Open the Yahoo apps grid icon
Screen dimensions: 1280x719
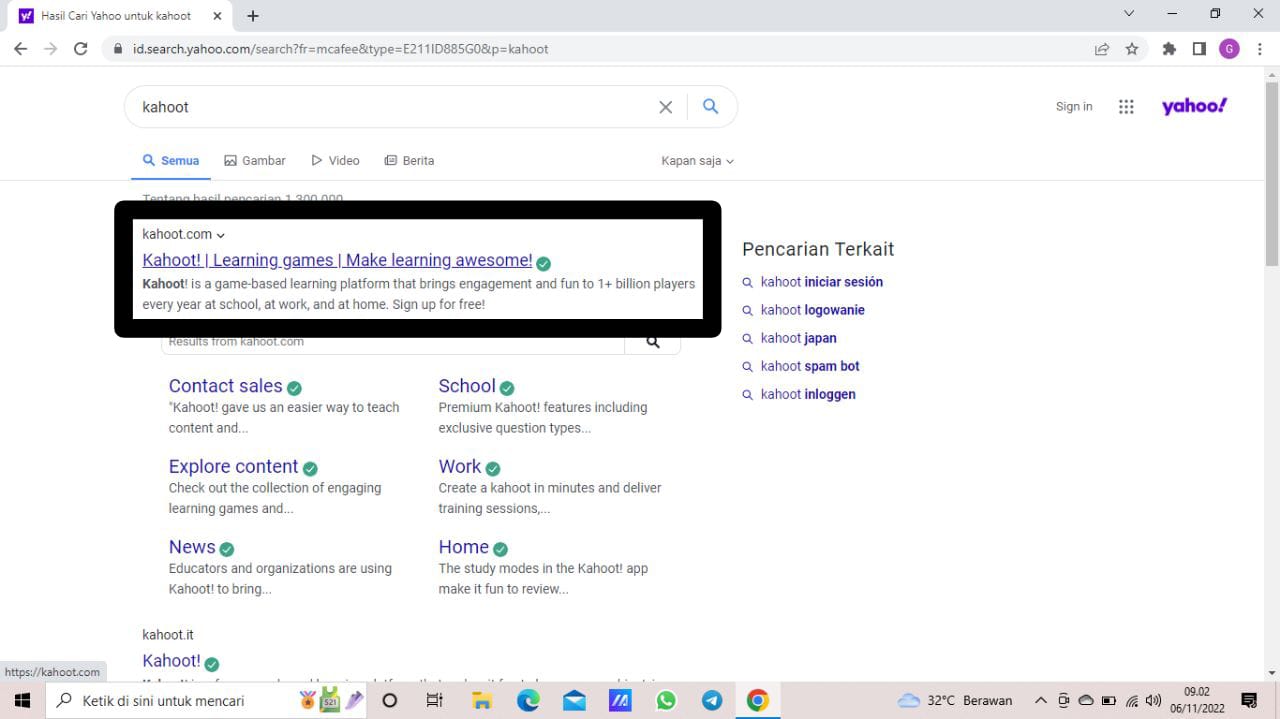[x=1126, y=107]
